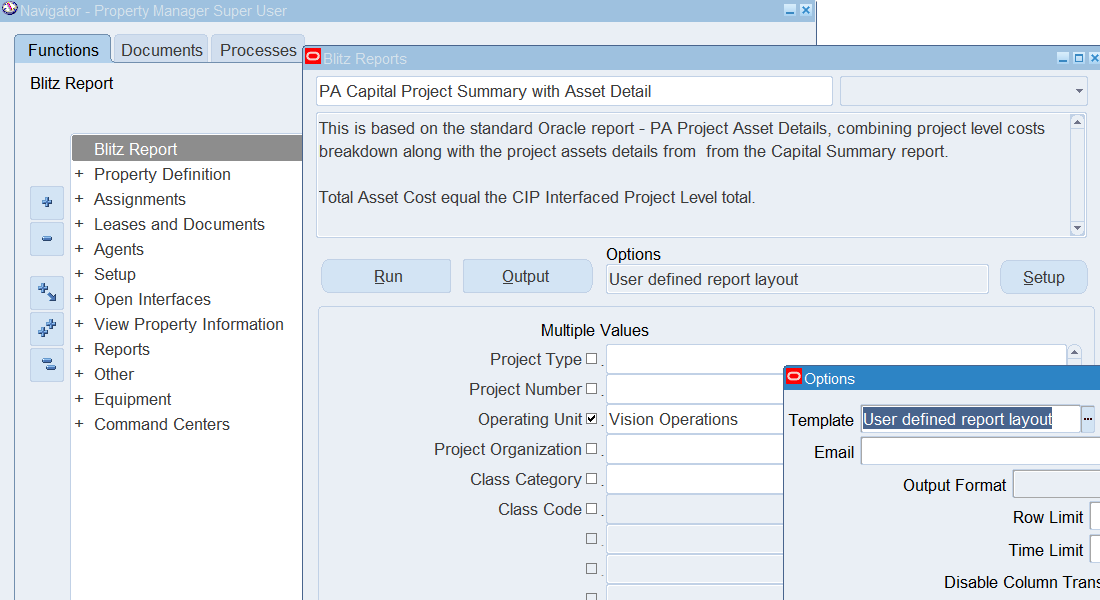
Task: Click the red Oracle icon of Blitz Reports window
Action: [x=313, y=57]
